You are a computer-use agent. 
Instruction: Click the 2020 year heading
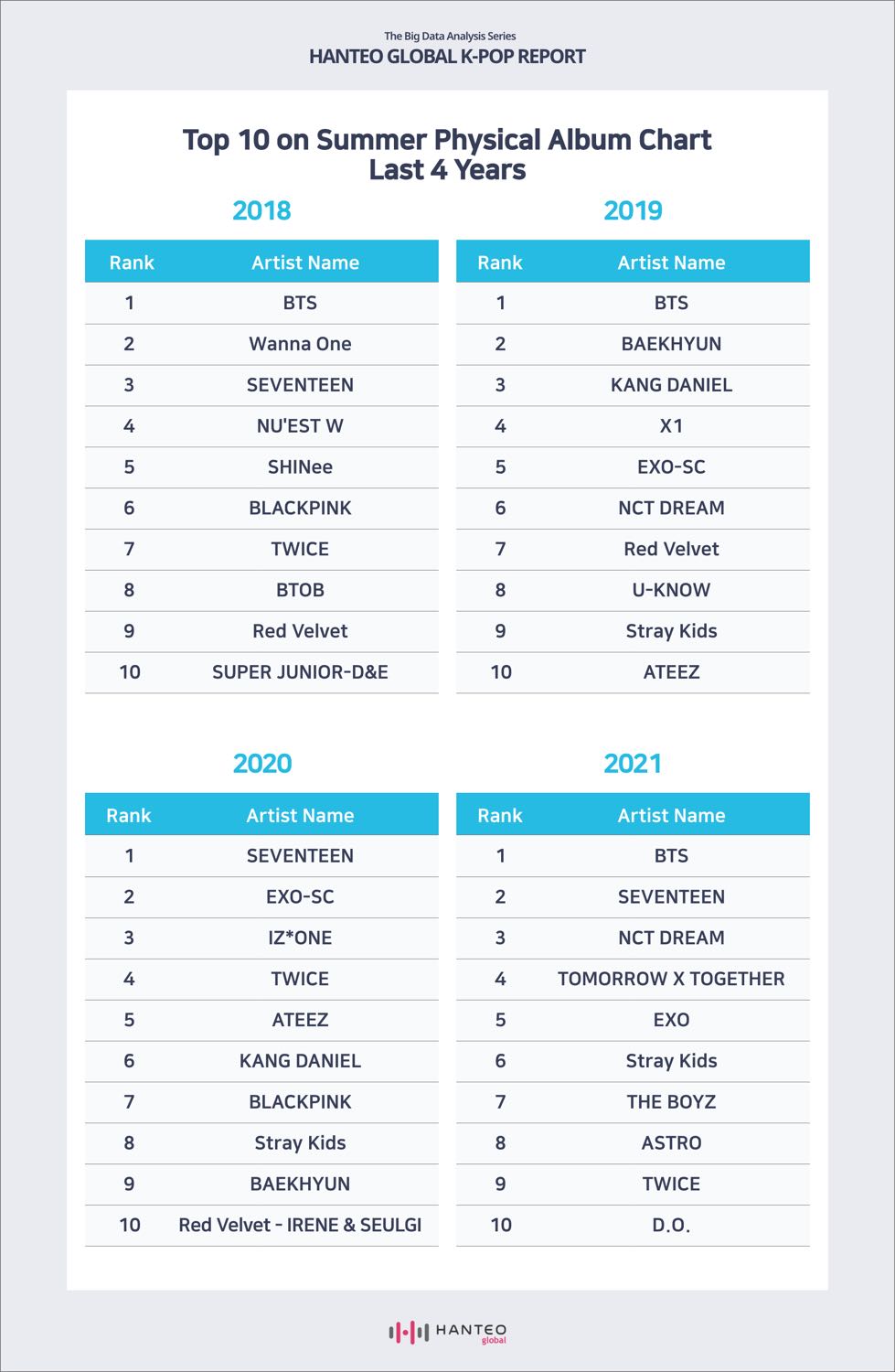coord(261,764)
